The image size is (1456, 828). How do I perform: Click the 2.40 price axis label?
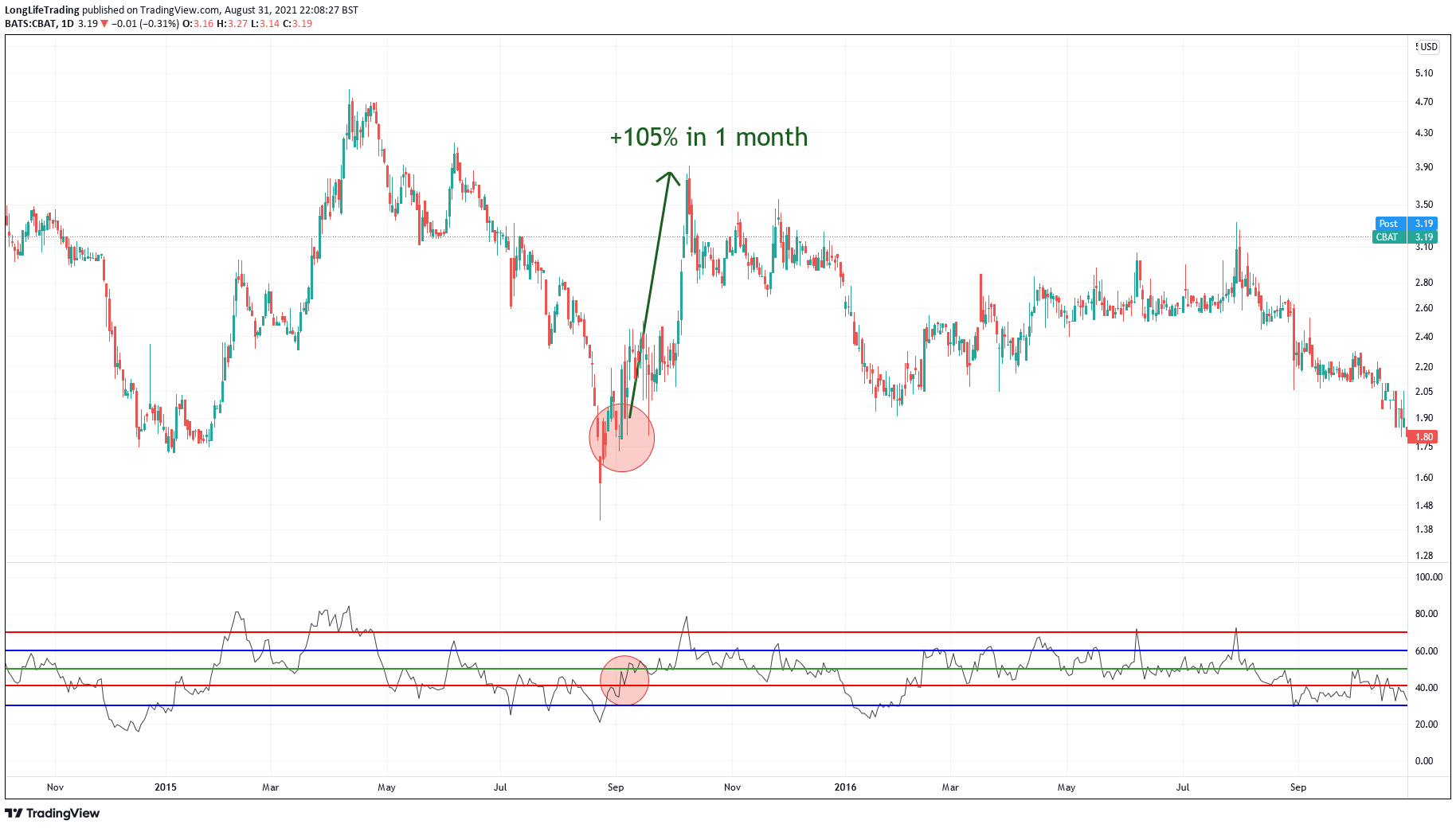coord(1424,337)
